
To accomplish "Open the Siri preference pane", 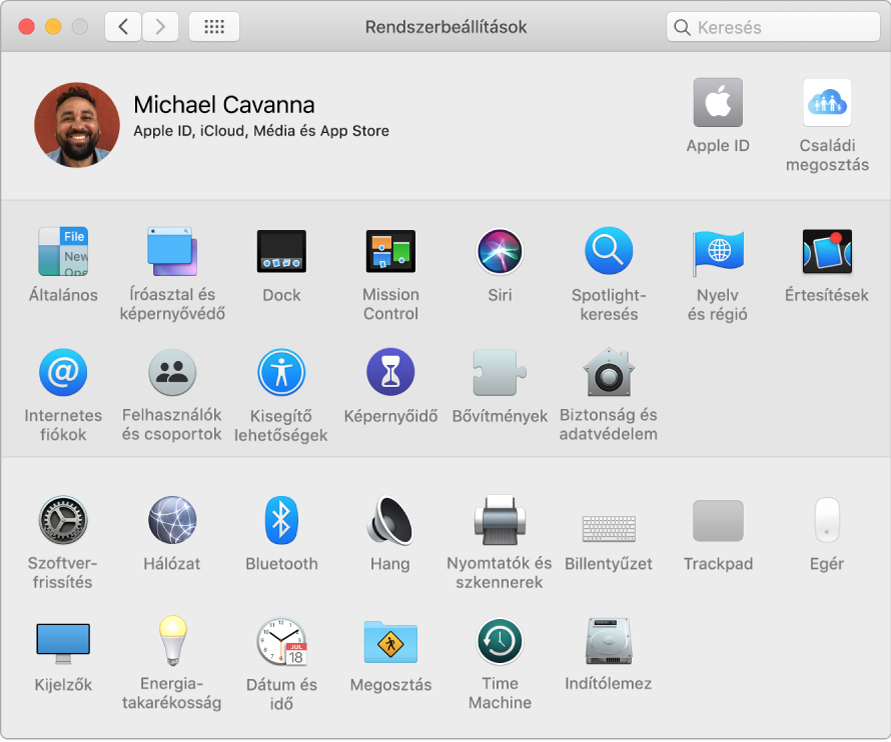I will [500, 252].
